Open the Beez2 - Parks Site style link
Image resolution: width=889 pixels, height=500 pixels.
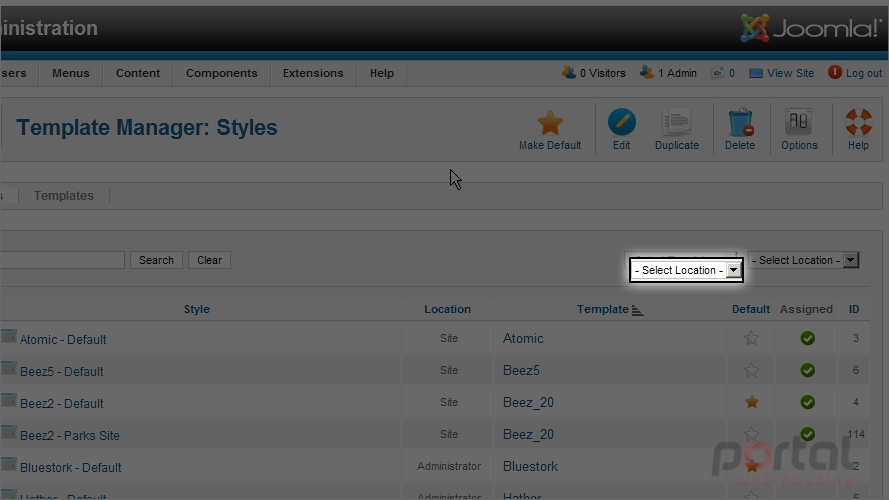pyautogui.click(x=70, y=436)
